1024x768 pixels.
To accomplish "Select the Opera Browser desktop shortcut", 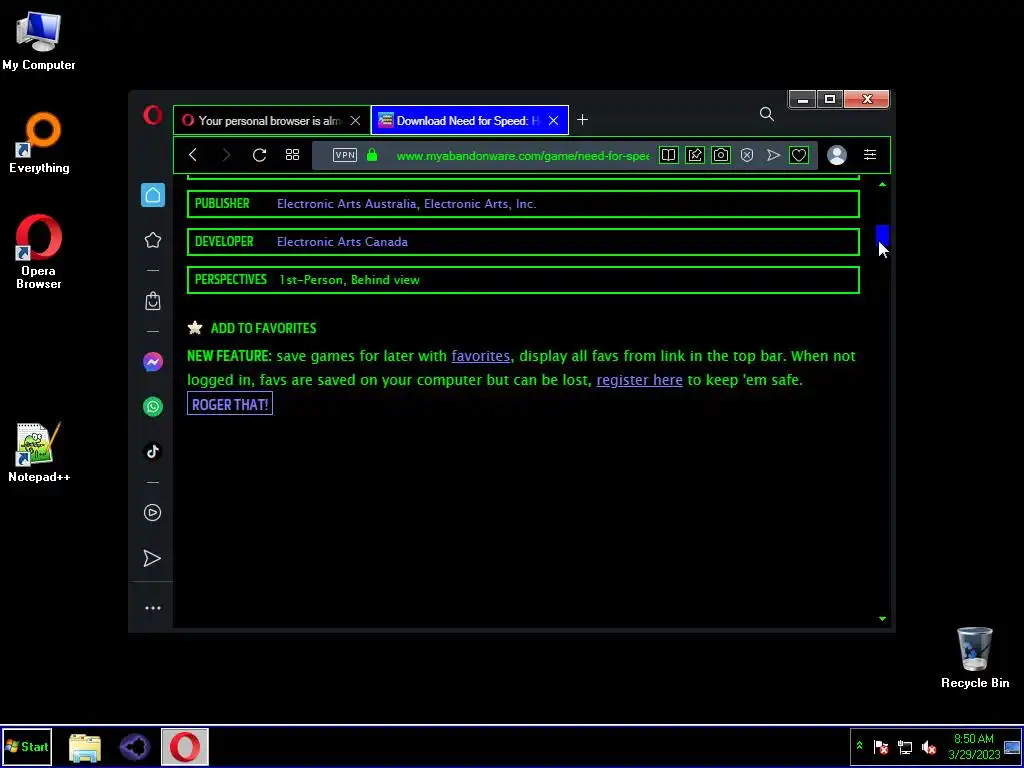I will click(39, 252).
